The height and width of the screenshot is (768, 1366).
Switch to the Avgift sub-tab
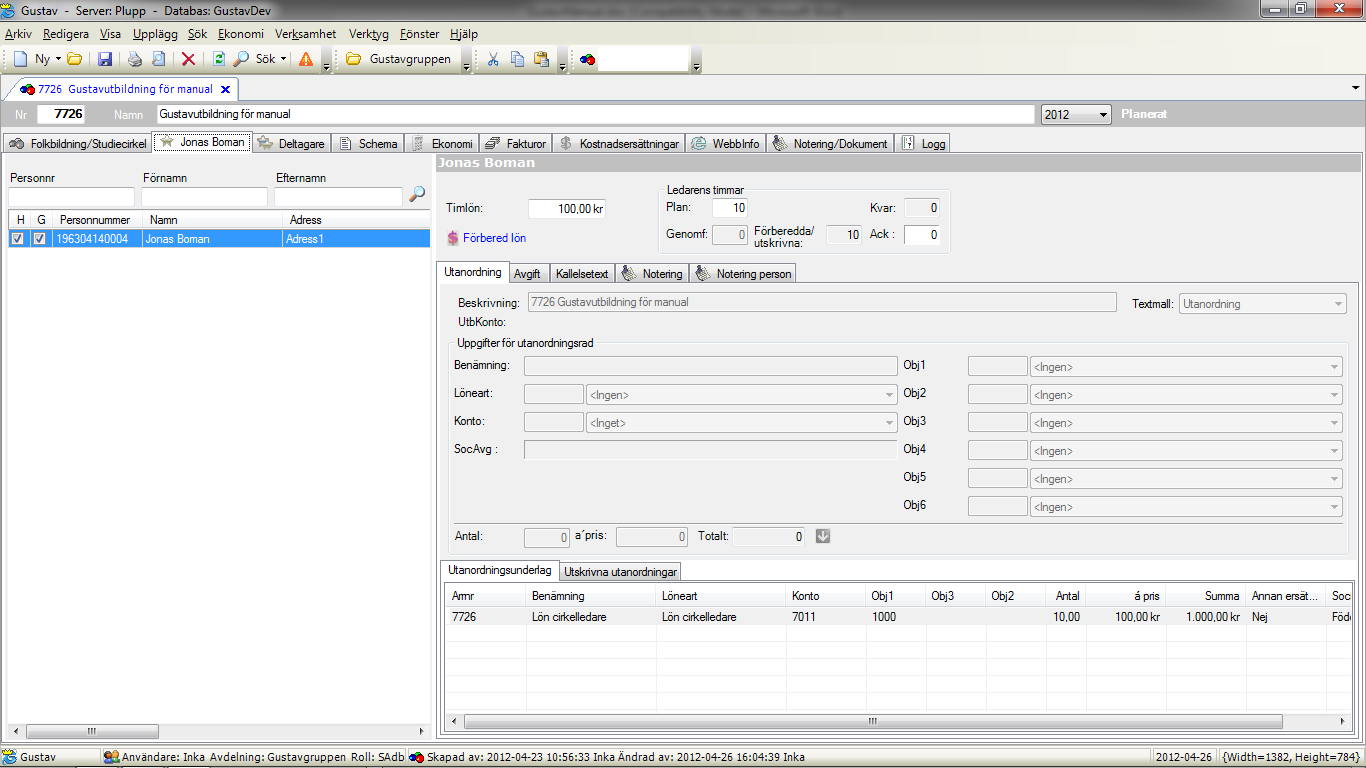point(526,274)
